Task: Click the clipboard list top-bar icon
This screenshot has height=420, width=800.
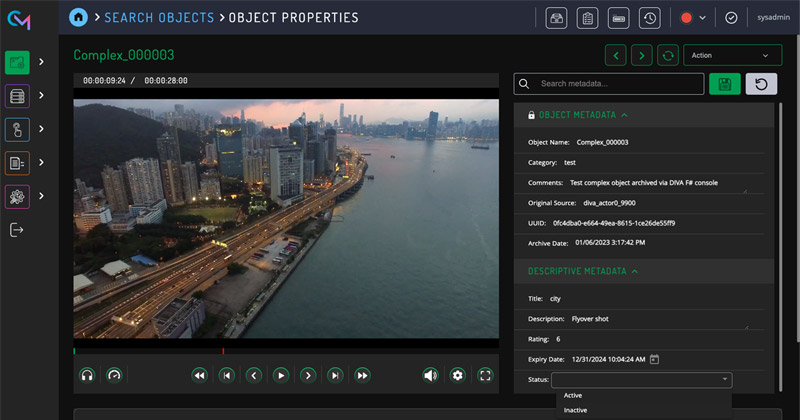Action: [587, 18]
